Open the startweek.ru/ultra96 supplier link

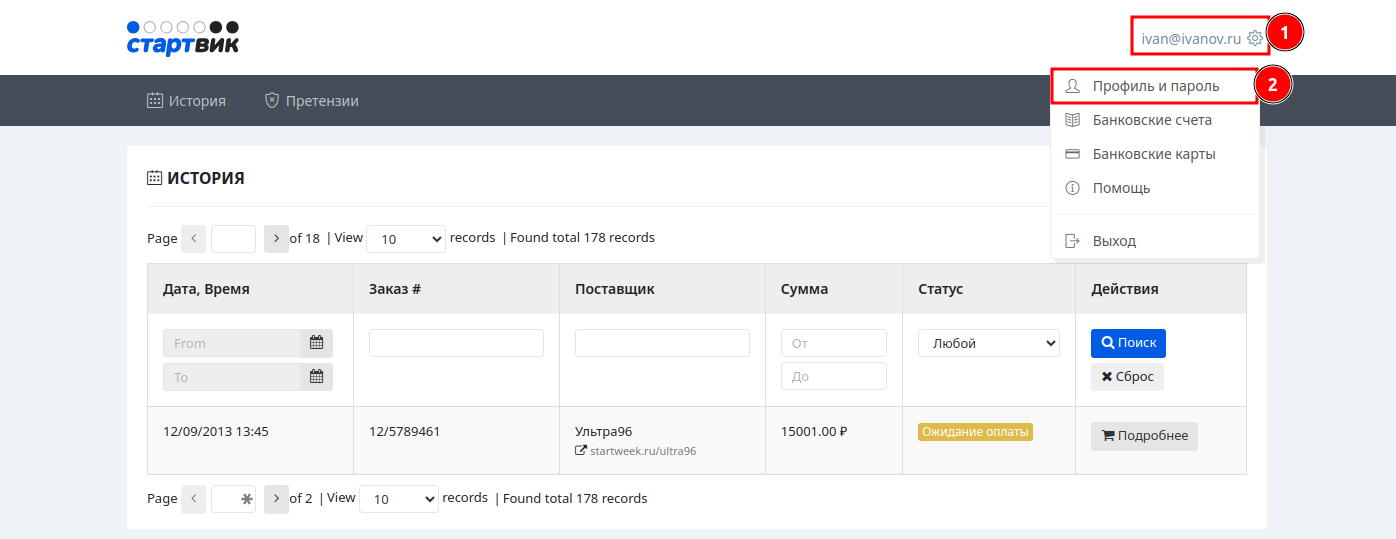(642, 451)
